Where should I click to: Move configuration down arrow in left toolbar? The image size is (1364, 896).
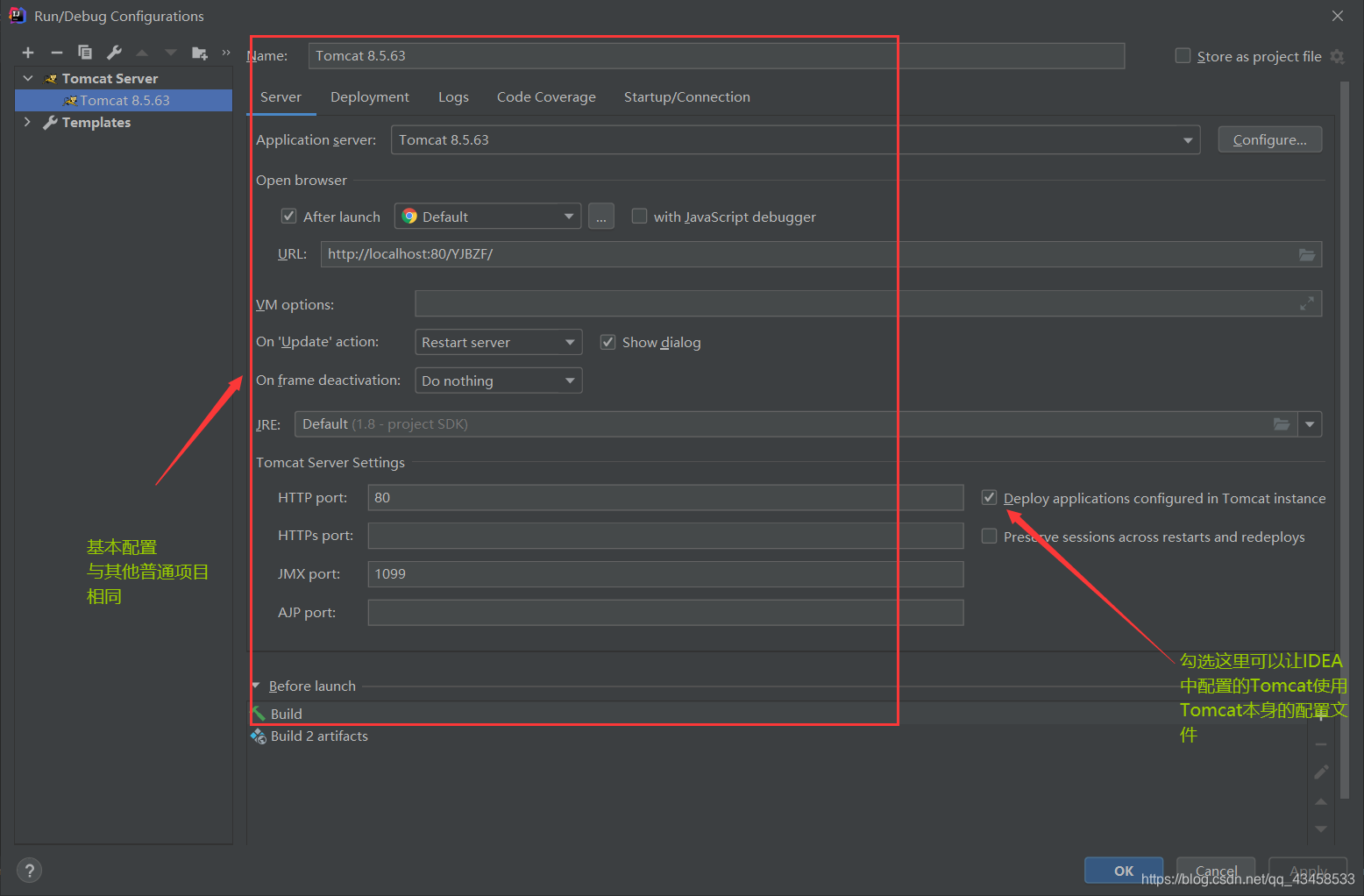click(171, 53)
